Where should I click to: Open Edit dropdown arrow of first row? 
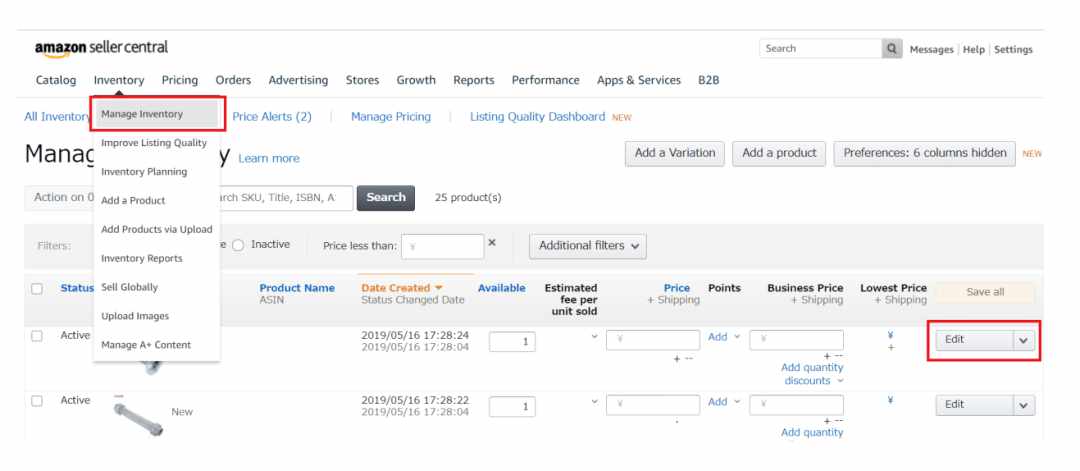pos(1024,340)
